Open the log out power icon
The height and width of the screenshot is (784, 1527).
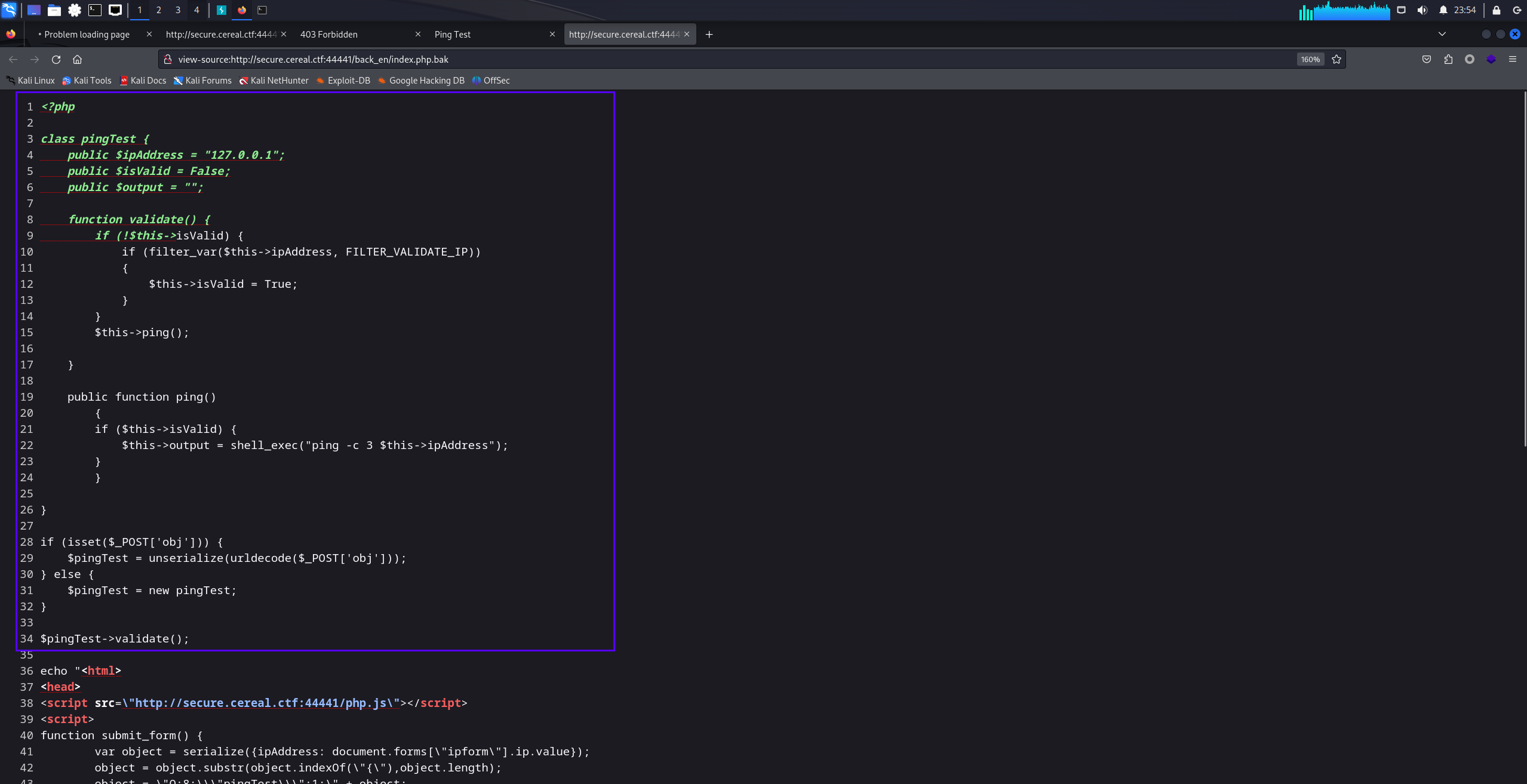1517,10
